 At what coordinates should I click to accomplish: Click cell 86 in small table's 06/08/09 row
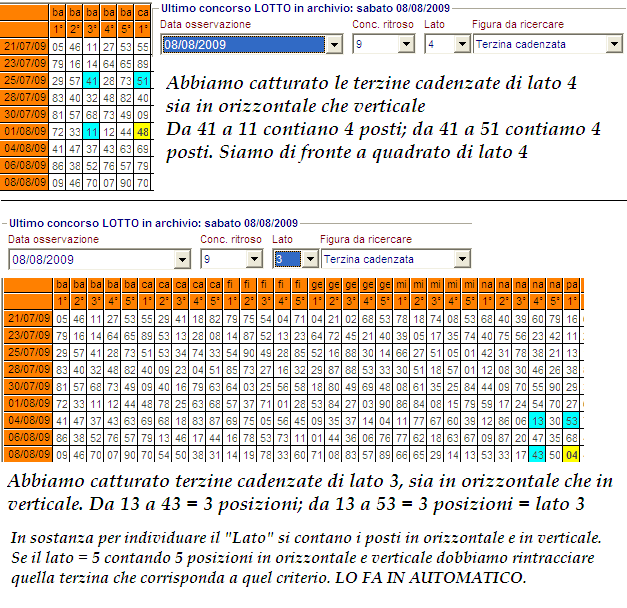(x=58, y=166)
